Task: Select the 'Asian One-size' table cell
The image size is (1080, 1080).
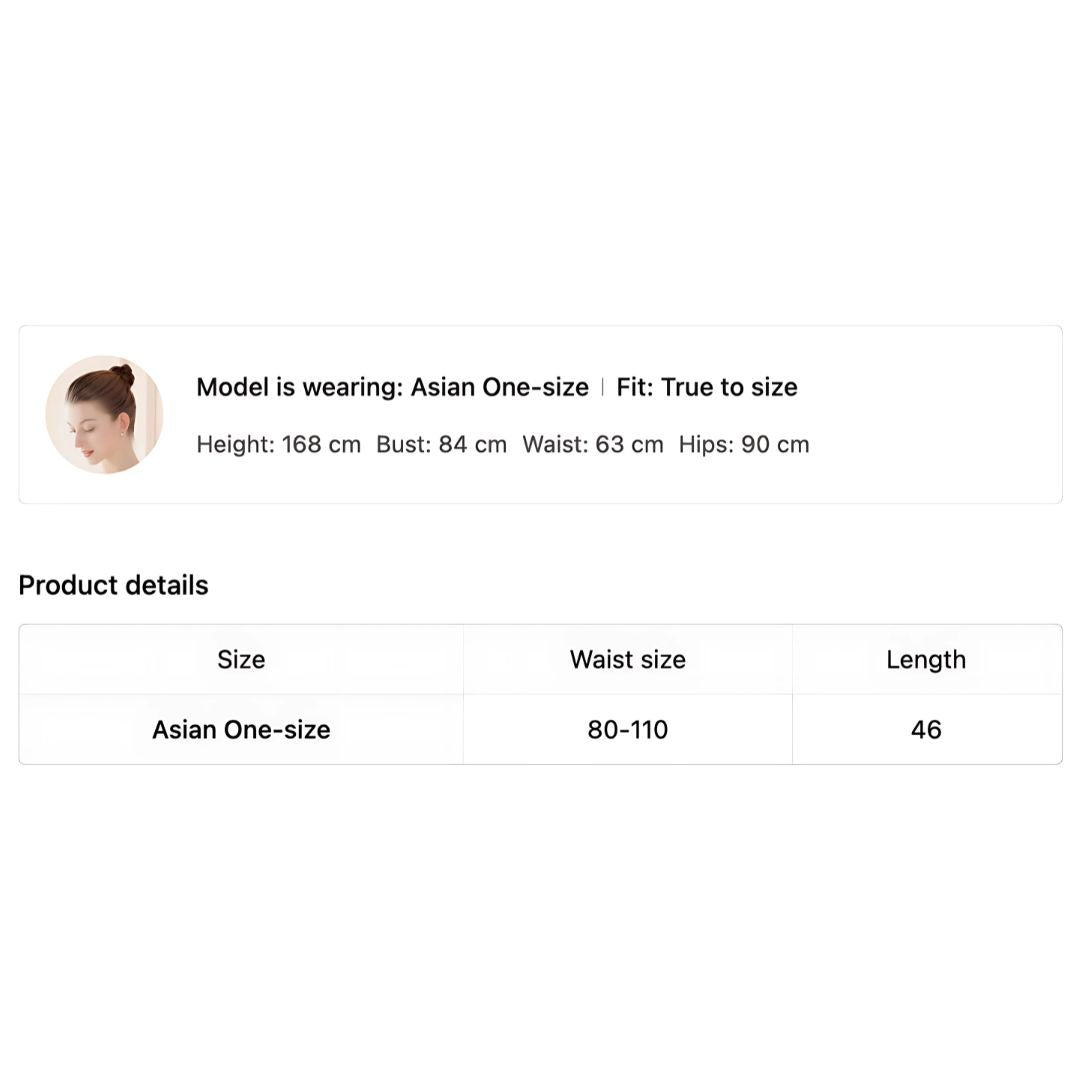Action: [241, 729]
